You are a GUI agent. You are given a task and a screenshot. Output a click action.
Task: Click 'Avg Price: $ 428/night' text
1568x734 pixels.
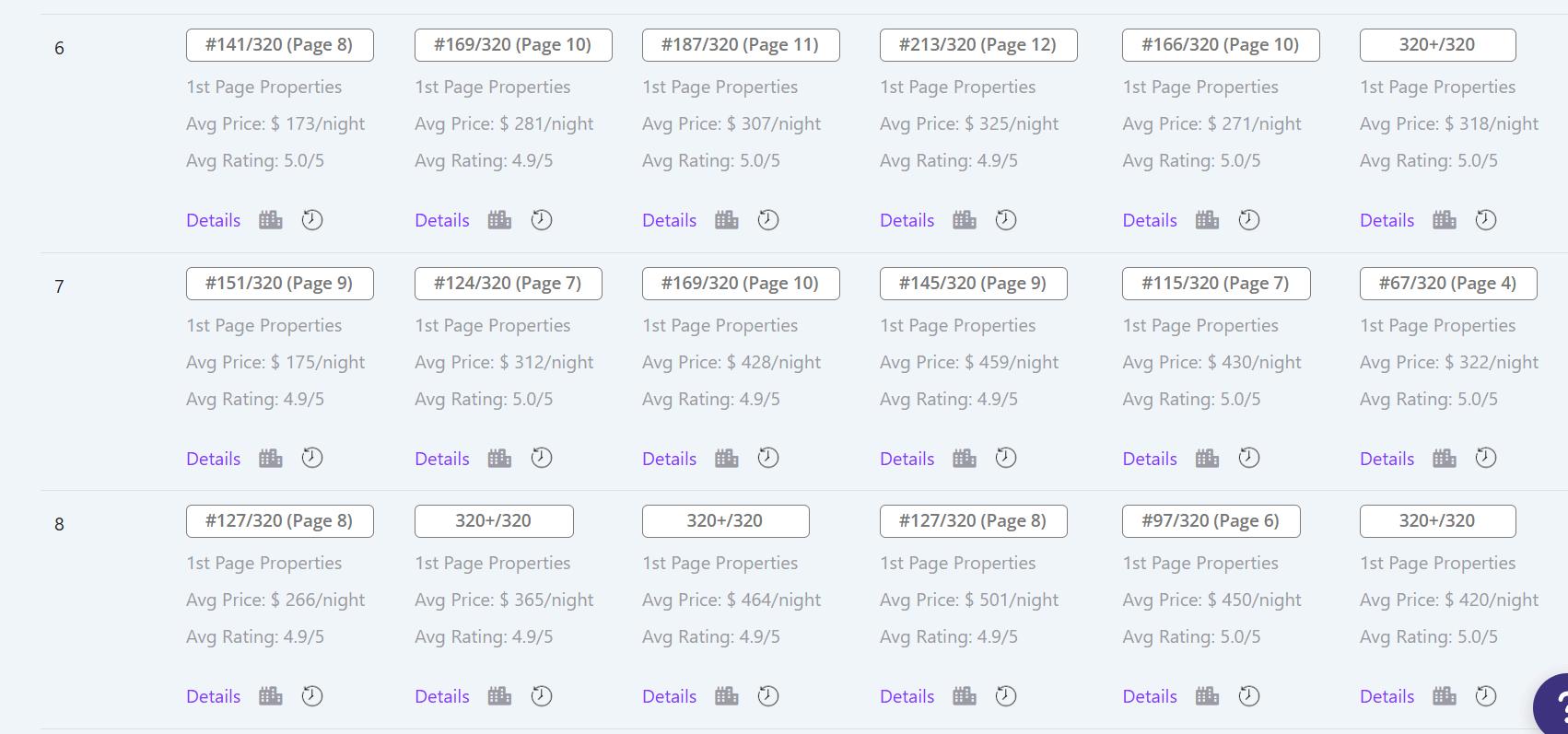click(731, 362)
